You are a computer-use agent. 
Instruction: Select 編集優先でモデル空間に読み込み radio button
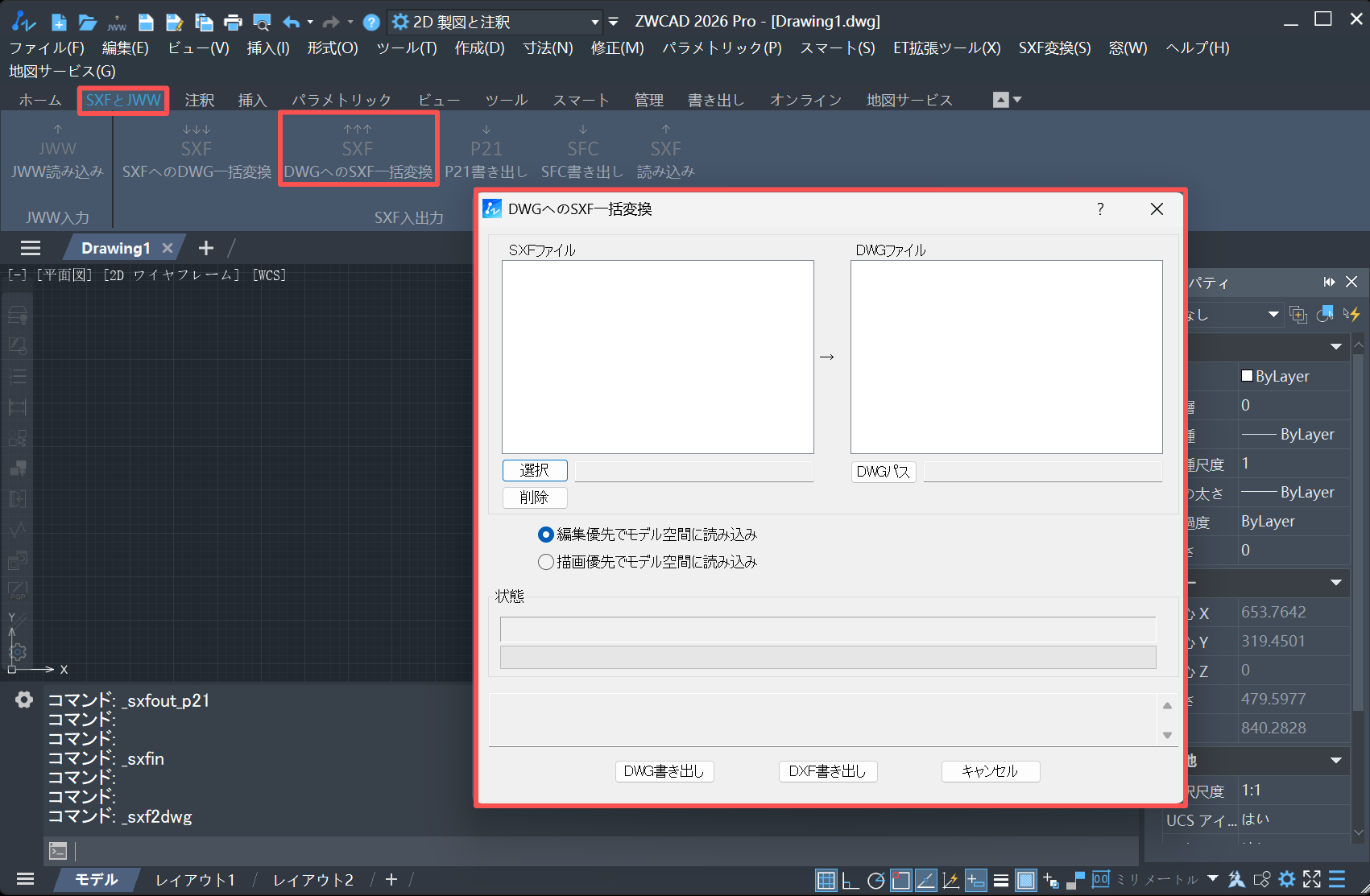pos(545,535)
